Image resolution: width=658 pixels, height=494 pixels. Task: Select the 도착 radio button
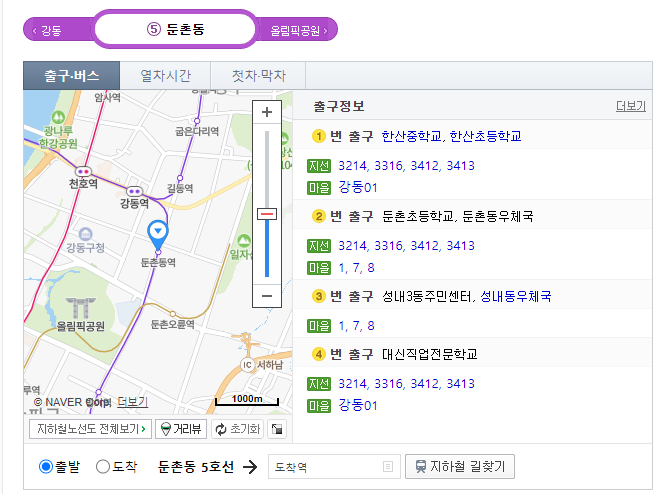[x=103, y=467]
